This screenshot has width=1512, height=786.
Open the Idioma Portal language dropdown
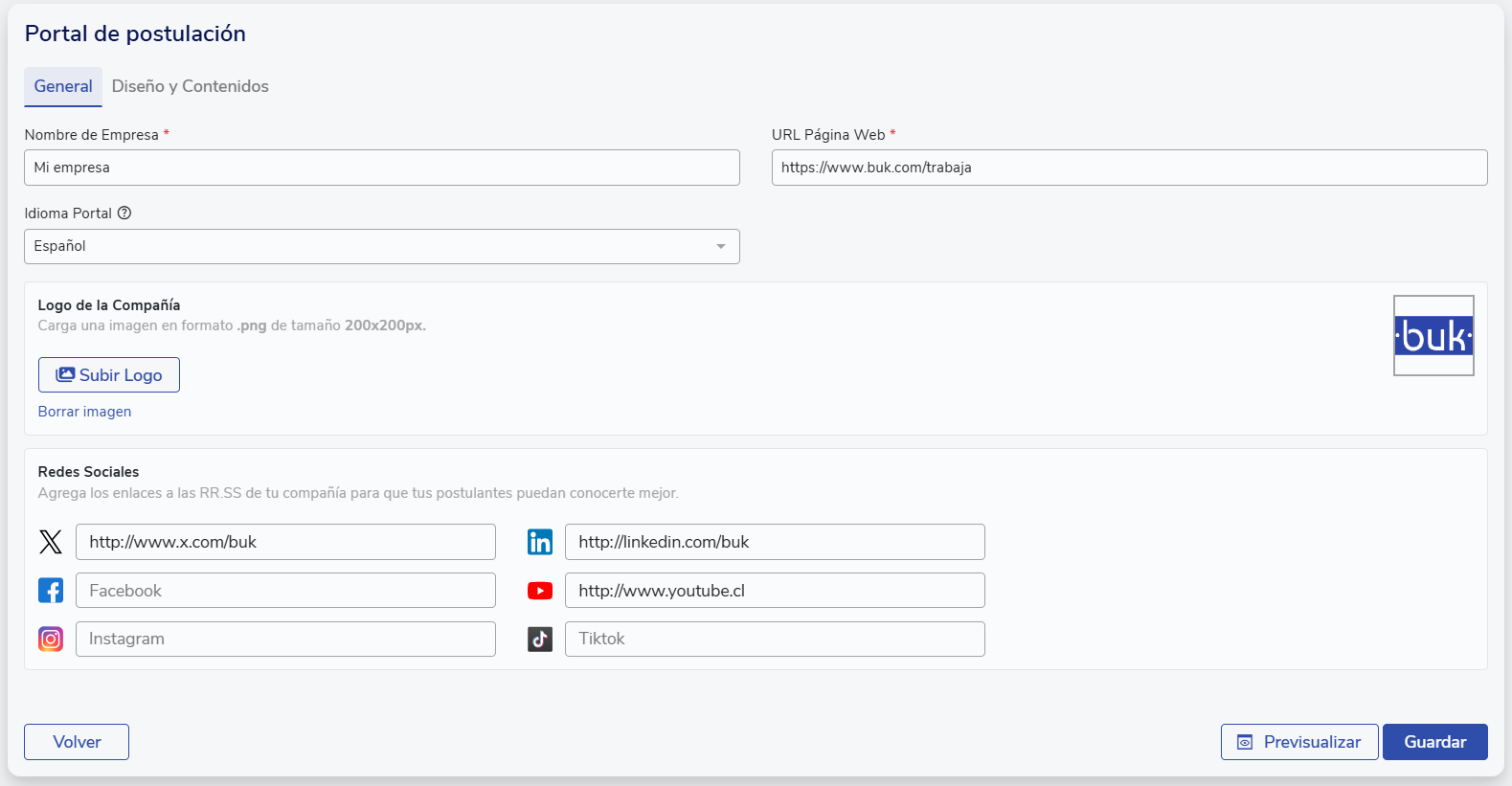[381, 246]
